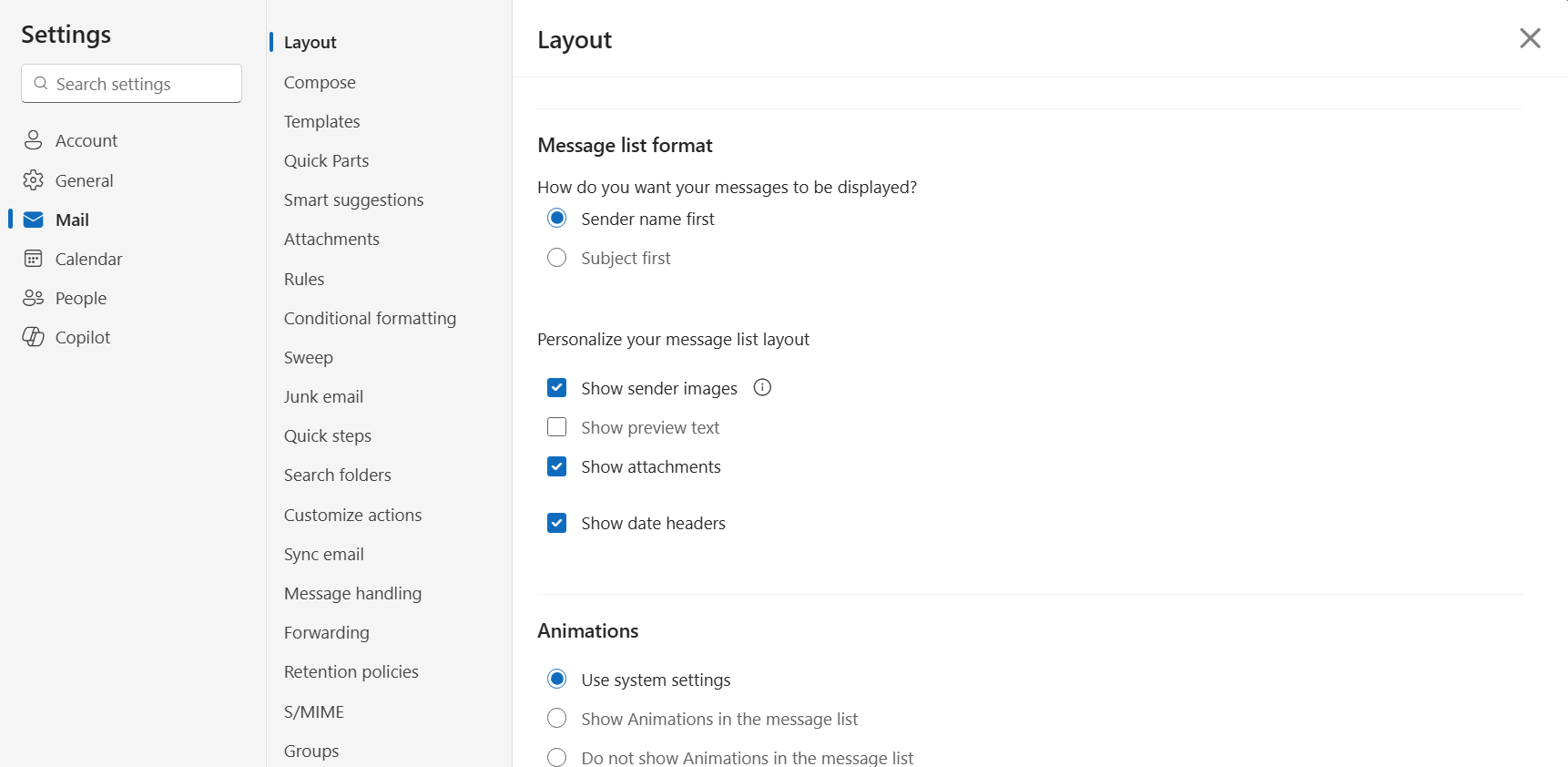Viewport: 1568px width, 767px height.
Task: Choose Show Animations in the message list
Action: (x=556, y=718)
